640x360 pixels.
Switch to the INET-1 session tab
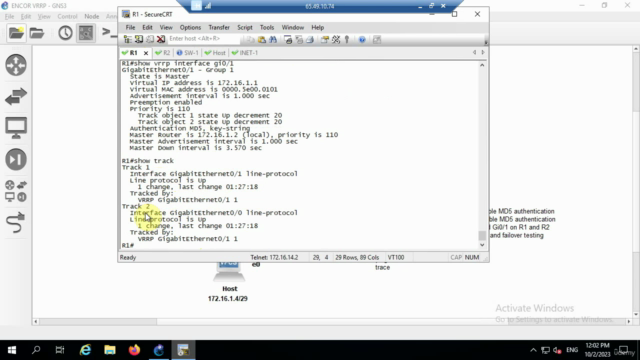(x=245, y=53)
